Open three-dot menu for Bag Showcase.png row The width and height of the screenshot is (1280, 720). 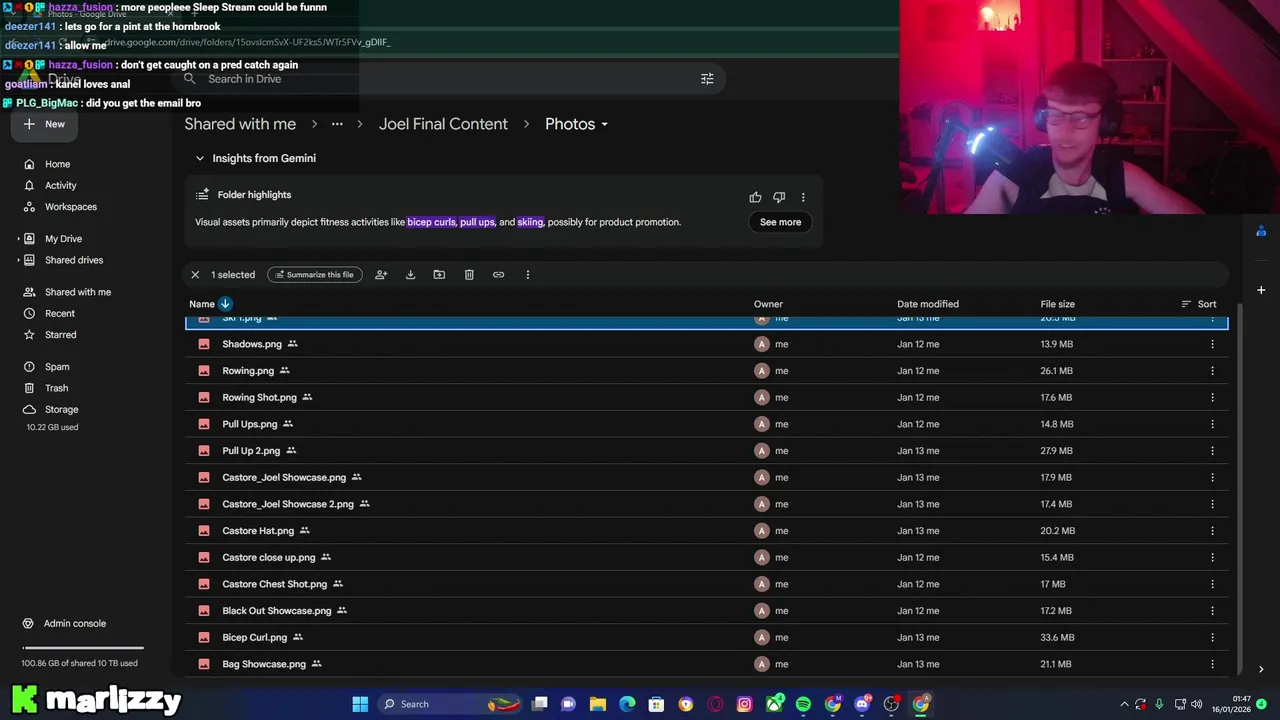coord(1212,664)
